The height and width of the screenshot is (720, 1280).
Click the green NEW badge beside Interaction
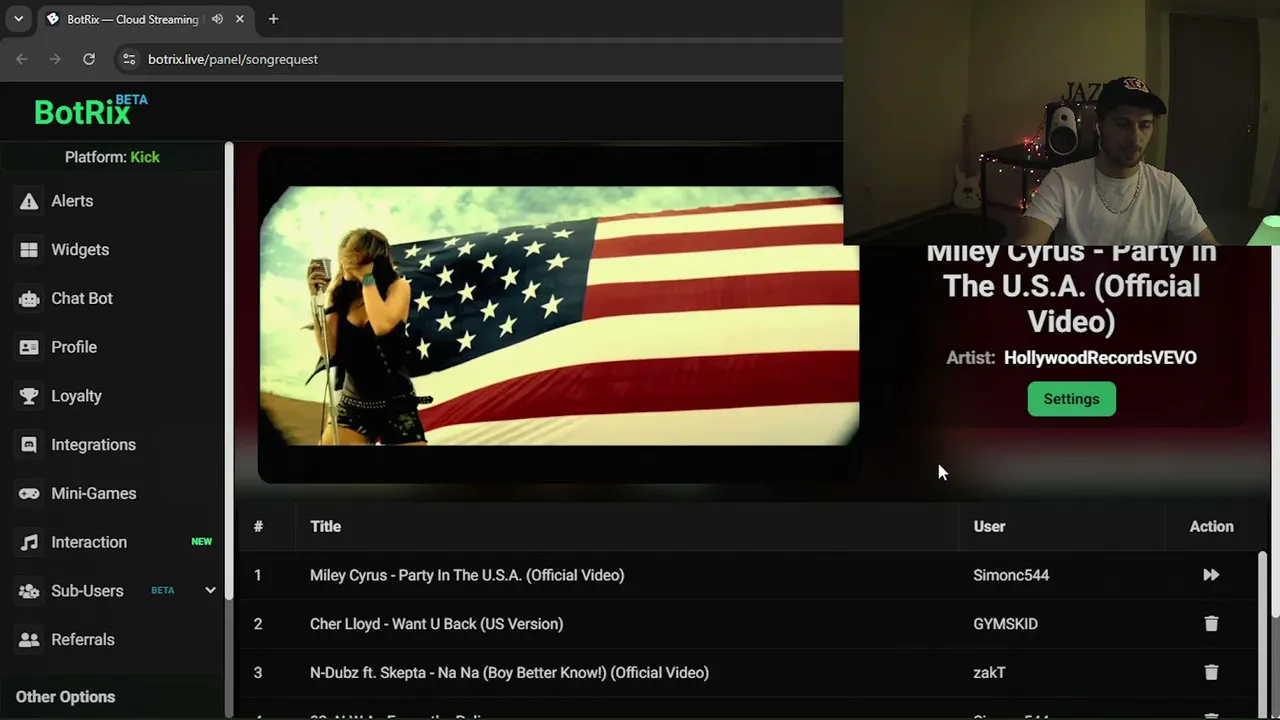point(202,542)
